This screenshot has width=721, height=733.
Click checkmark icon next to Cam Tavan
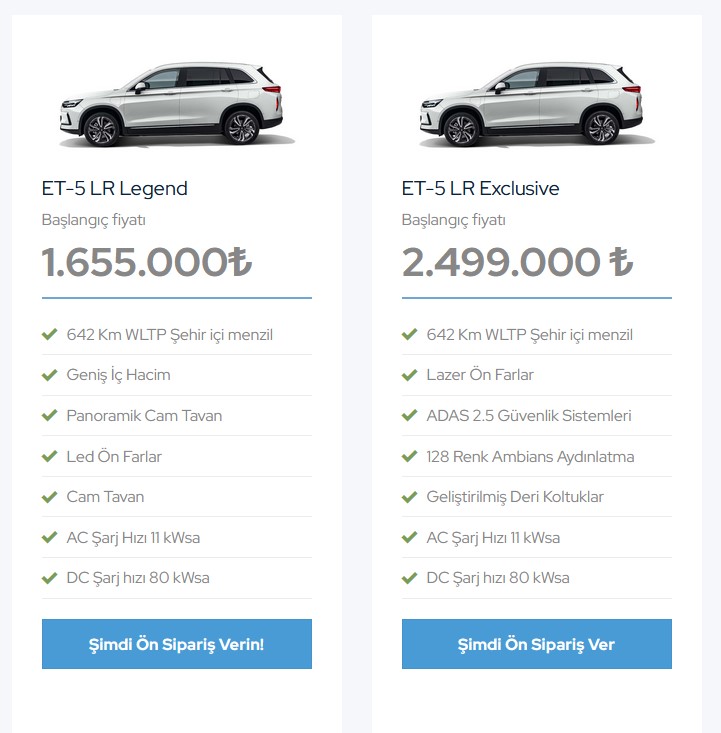pos(49,497)
